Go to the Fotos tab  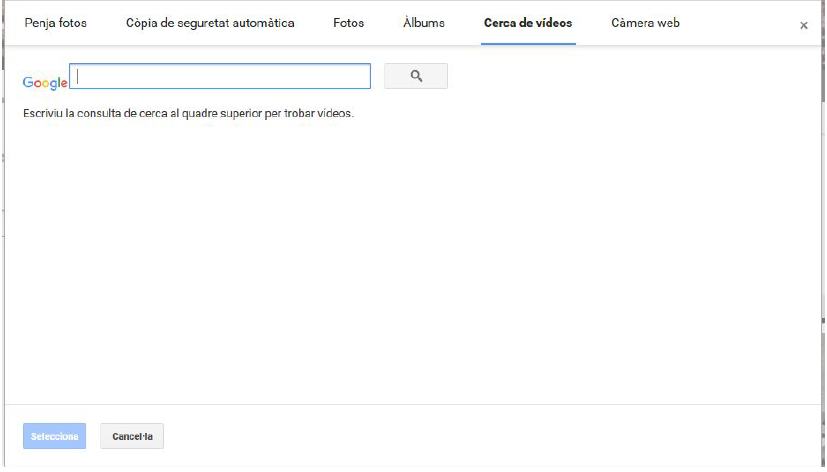coord(349,23)
